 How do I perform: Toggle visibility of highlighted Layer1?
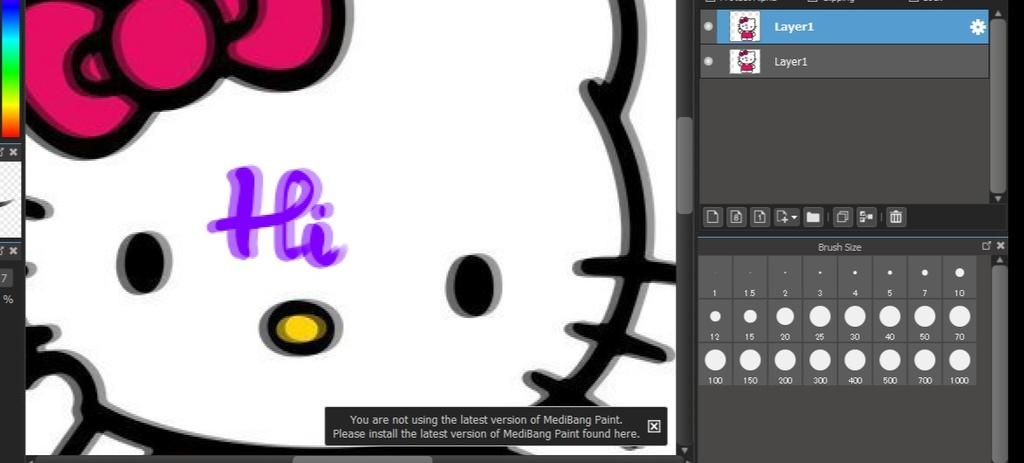pyautogui.click(x=709, y=27)
